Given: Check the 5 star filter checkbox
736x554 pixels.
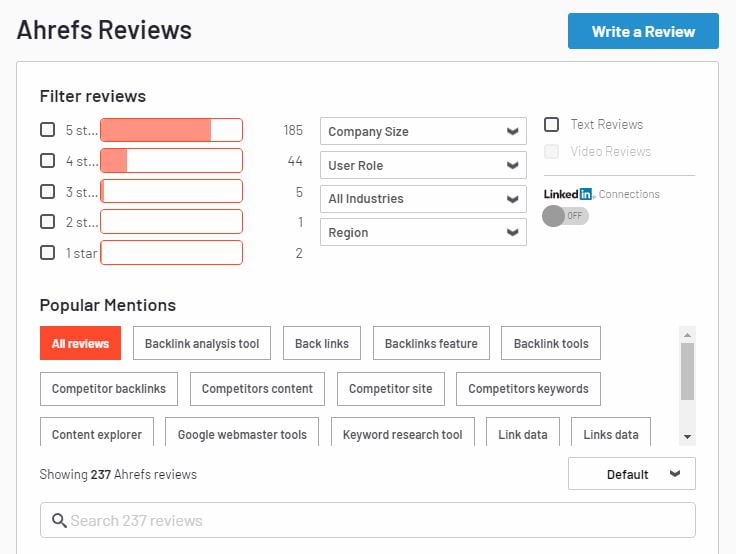Looking at the screenshot, I should tap(47, 130).
